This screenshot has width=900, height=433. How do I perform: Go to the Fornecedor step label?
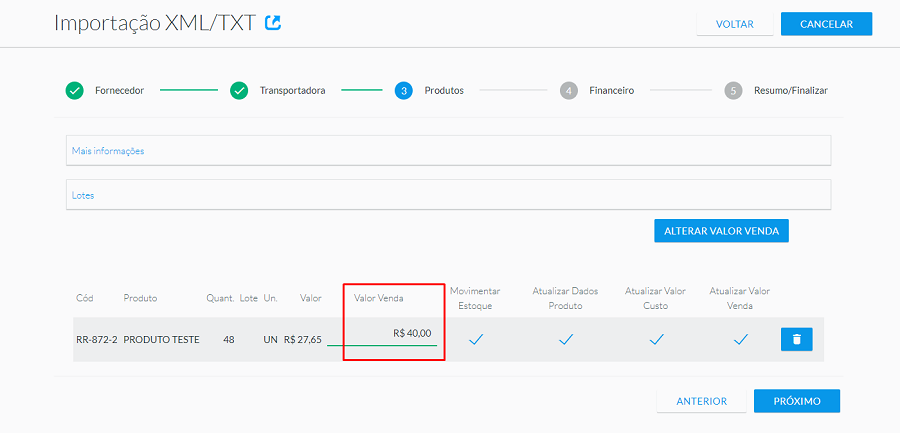click(119, 91)
